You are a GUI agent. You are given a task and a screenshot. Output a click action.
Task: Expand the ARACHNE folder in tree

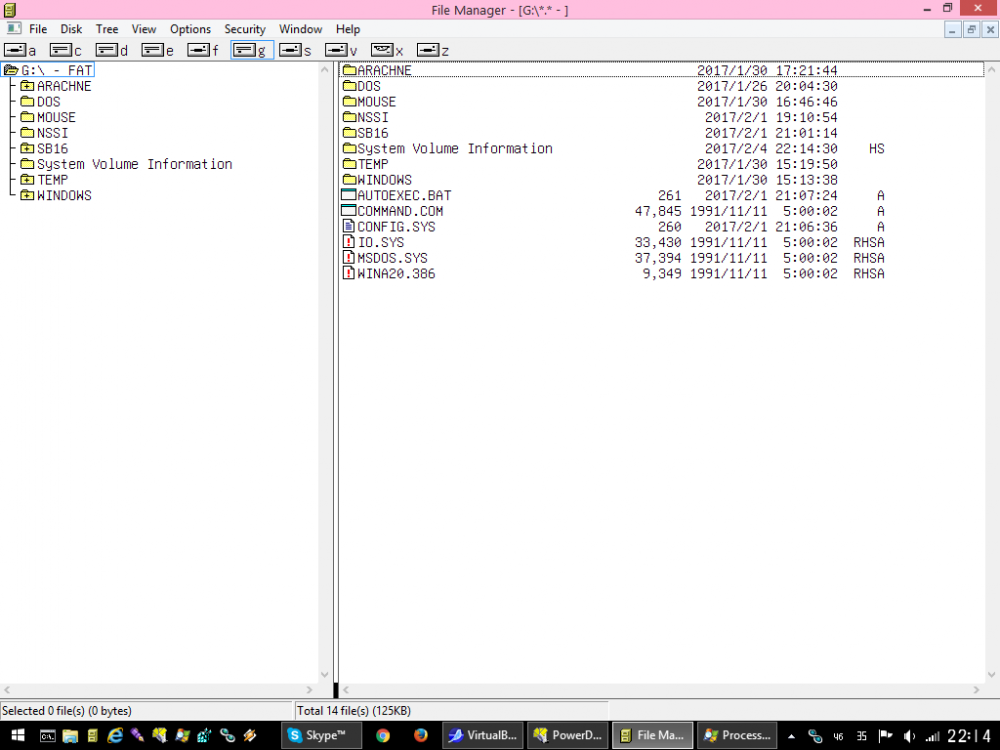pyautogui.click(x=27, y=86)
